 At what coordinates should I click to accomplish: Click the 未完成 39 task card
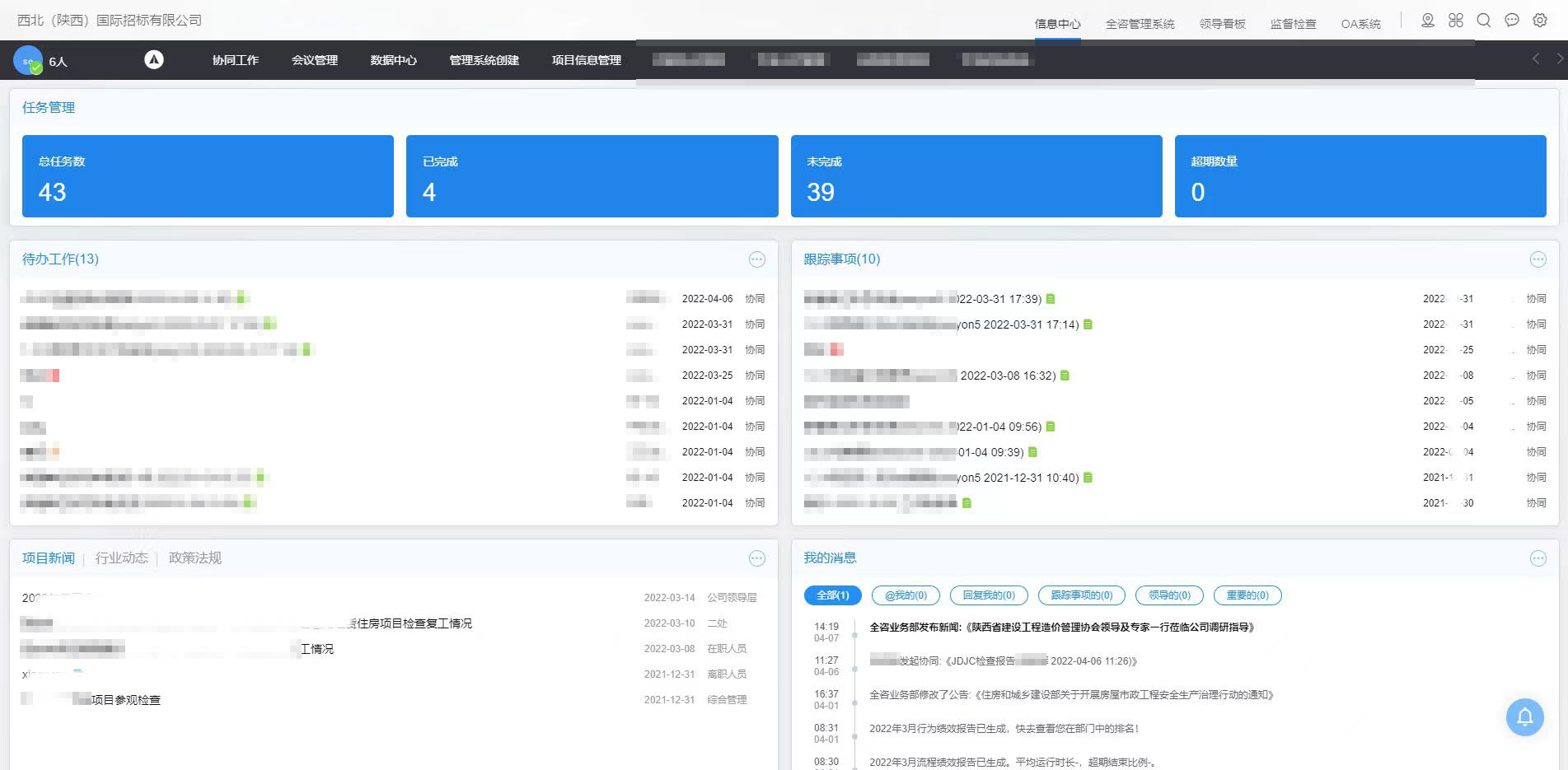[x=976, y=176]
